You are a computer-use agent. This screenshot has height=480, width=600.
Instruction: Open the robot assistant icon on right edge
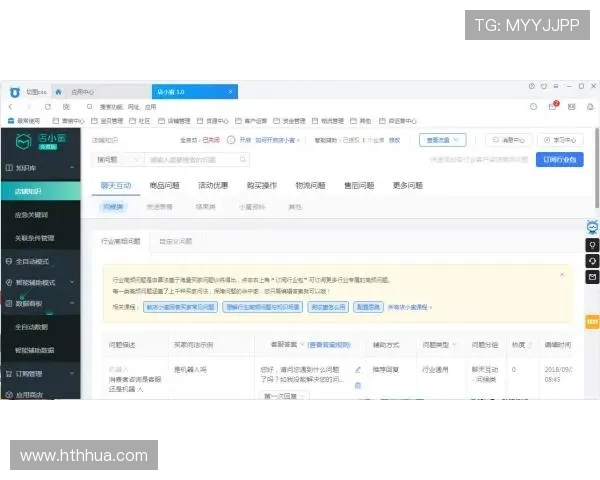(x=592, y=227)
